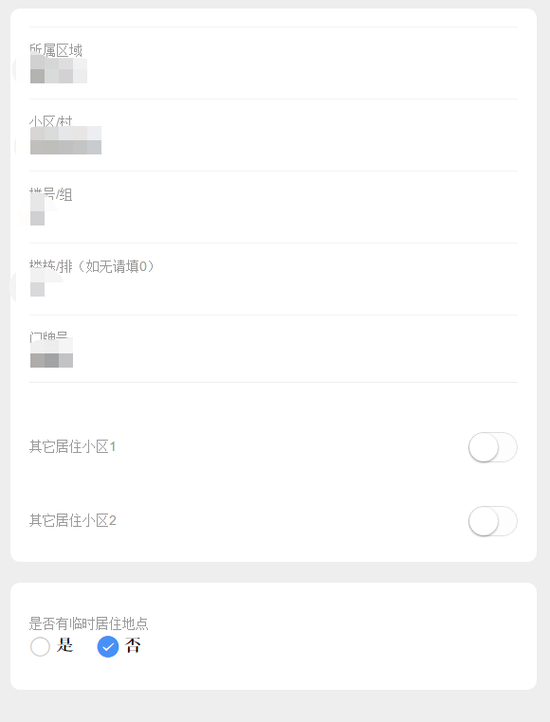This screenshot has height=722, width=550.
Task: Click the 所属区域 field label
Action: click(x=56, y=50)
